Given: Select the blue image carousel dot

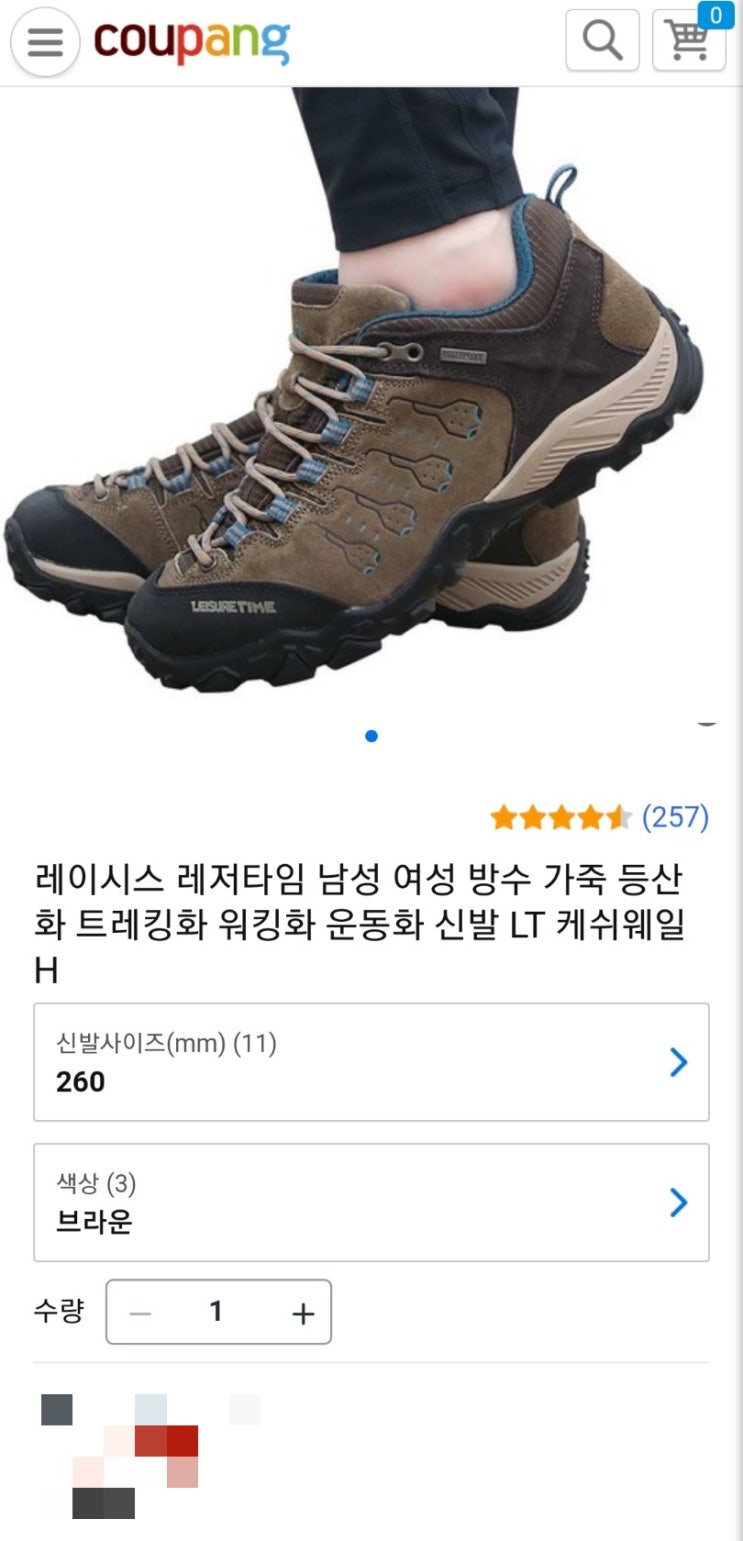Looking at the screenshot, I should point(371,736).
